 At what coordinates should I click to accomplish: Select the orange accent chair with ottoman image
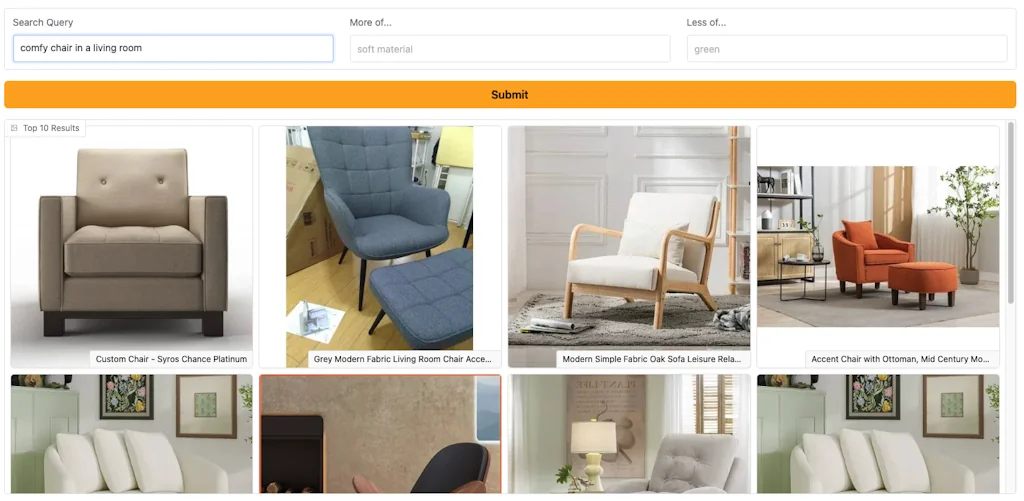coord(878,247)
